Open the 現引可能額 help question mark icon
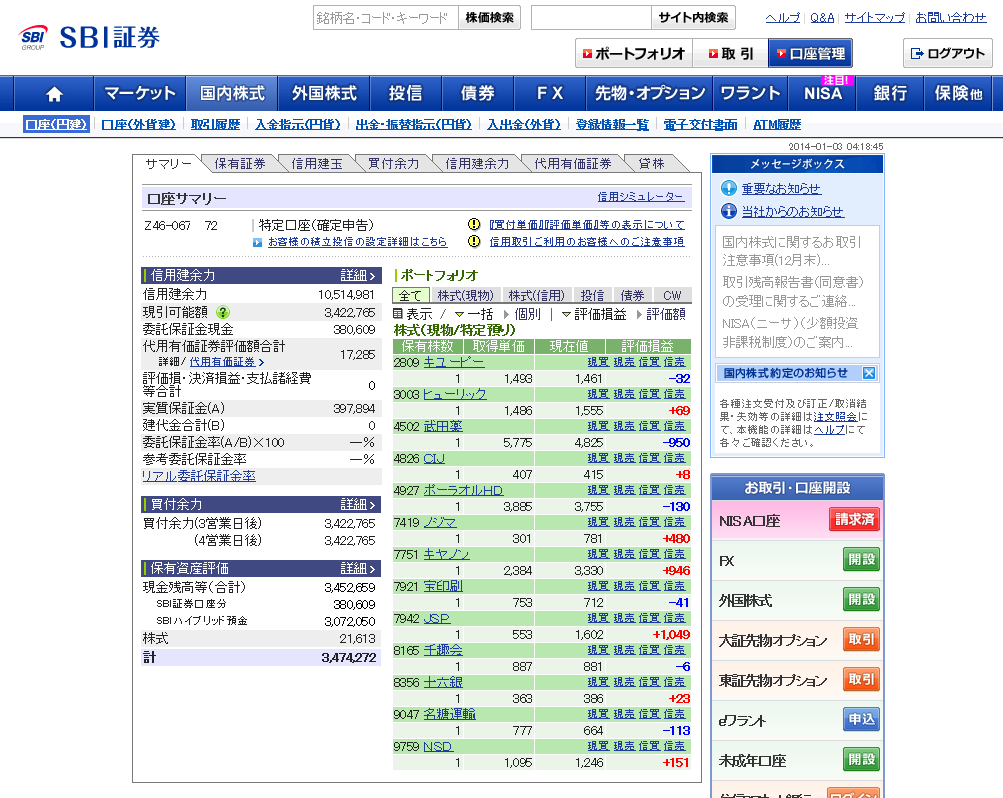1003x798 pixels. [x=223, y=312]
